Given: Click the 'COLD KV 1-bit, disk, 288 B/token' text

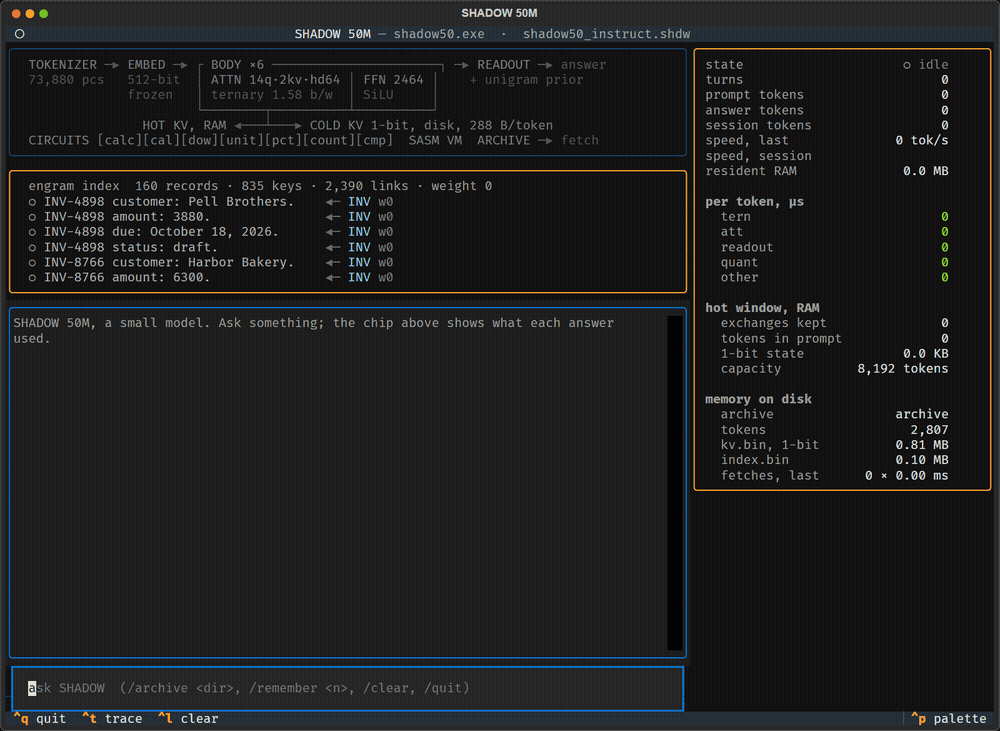Looking at the screenshot, I should point(431,126).
